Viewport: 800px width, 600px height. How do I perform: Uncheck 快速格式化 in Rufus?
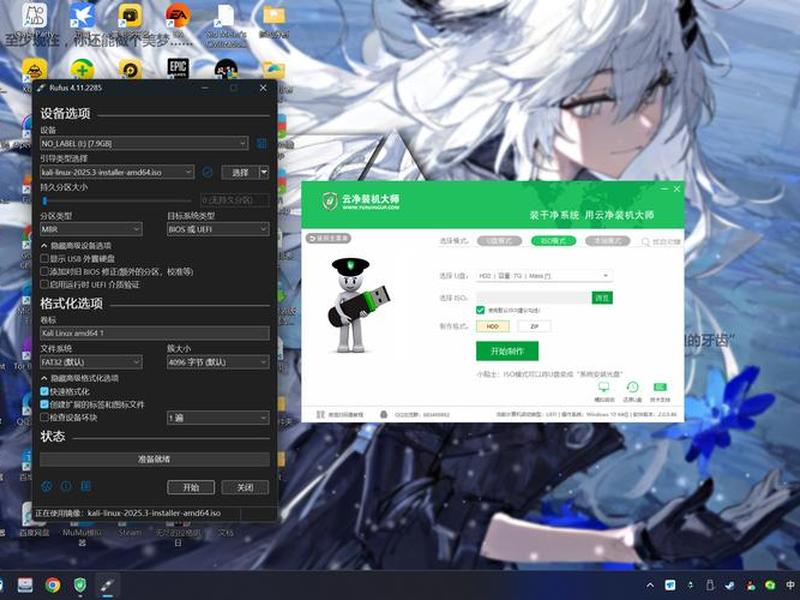click(x=44, y=391)
